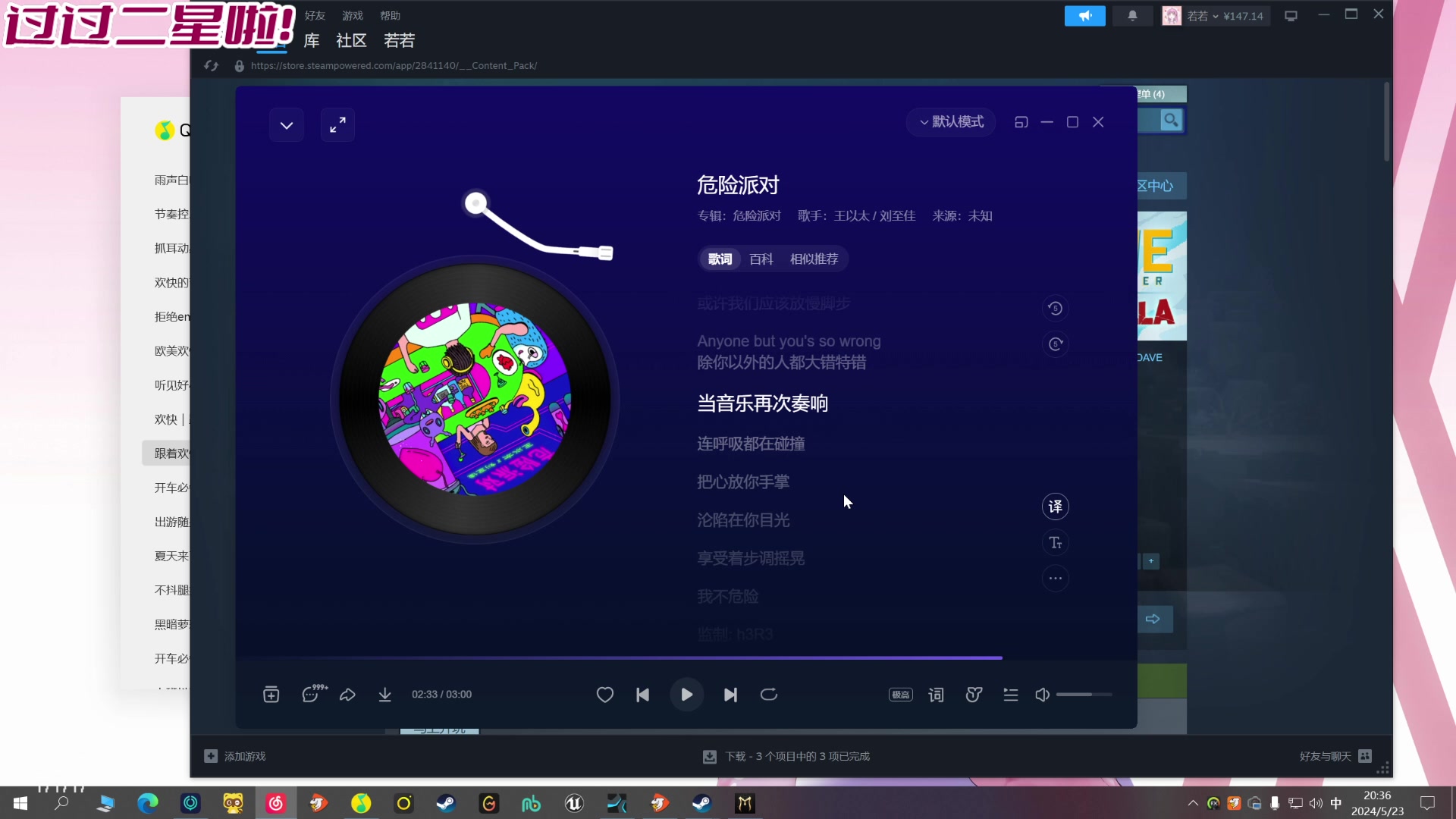Collapse the player with the down chevron
1456x819 pixels.
286,124
